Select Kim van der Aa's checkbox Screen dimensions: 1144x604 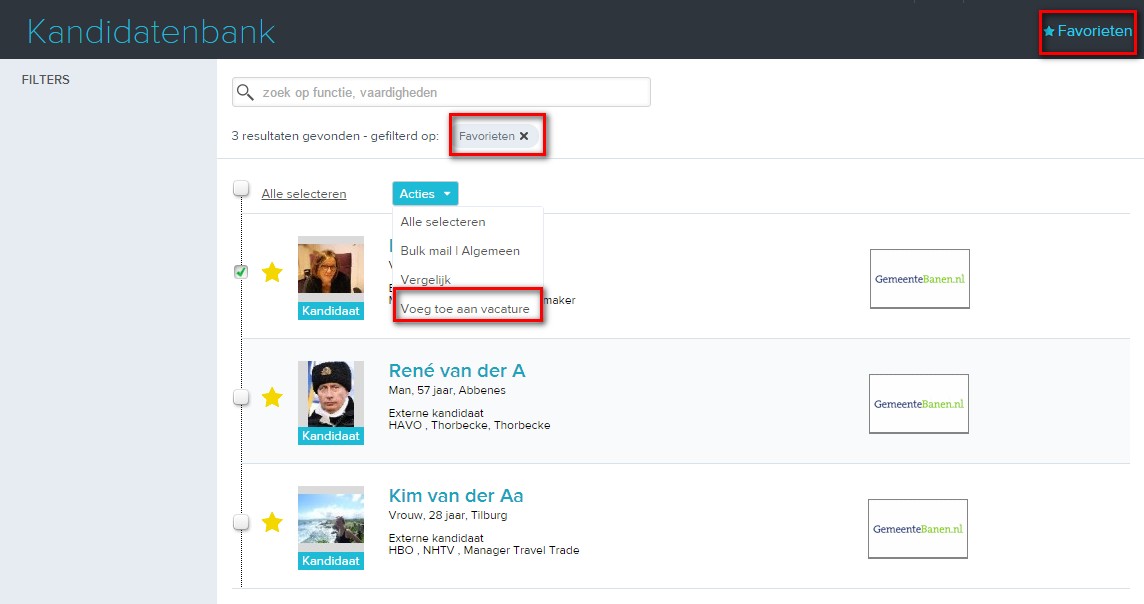[241, 522]
